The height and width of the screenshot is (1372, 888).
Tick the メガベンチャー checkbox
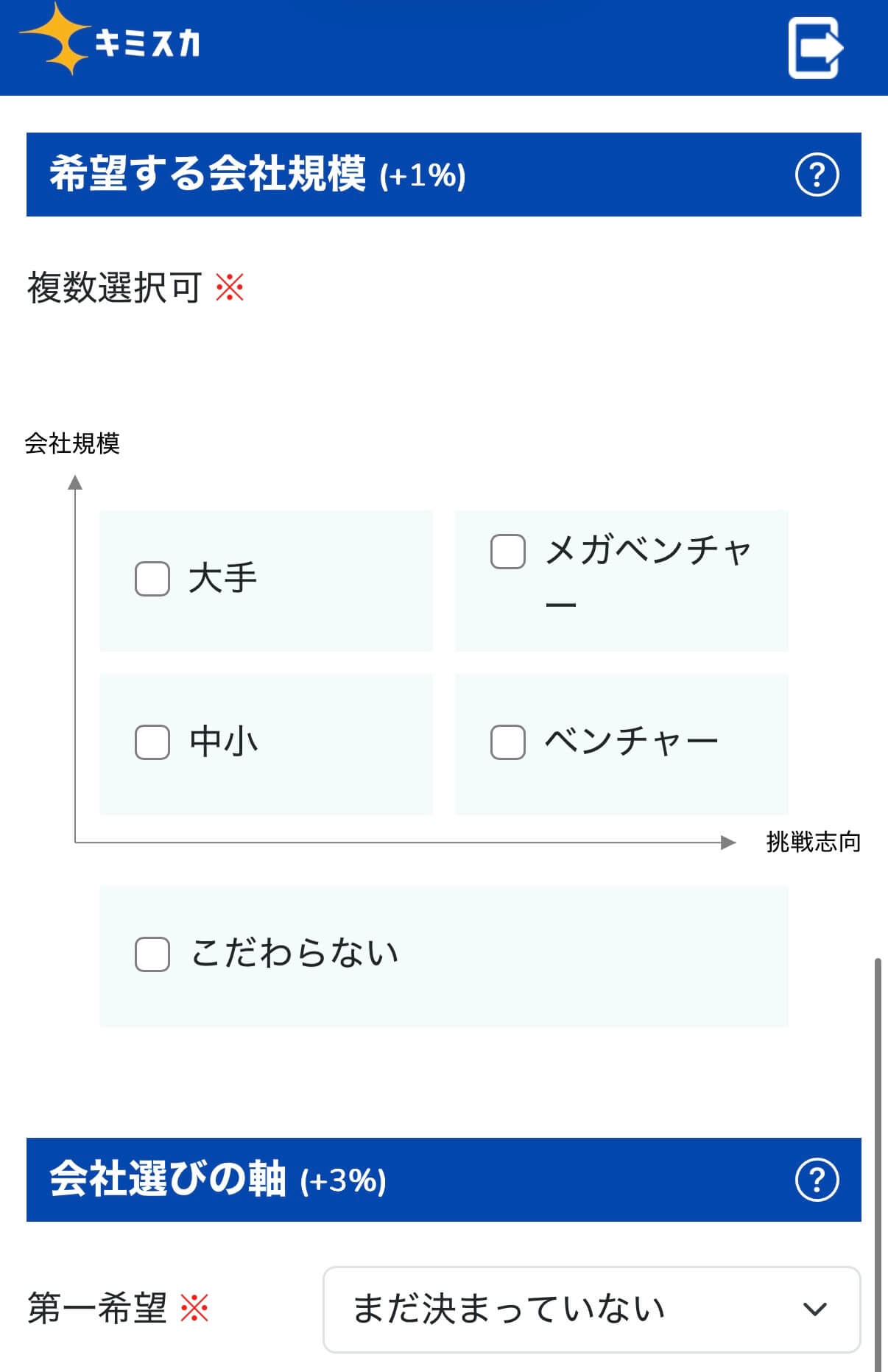point(508,552)
